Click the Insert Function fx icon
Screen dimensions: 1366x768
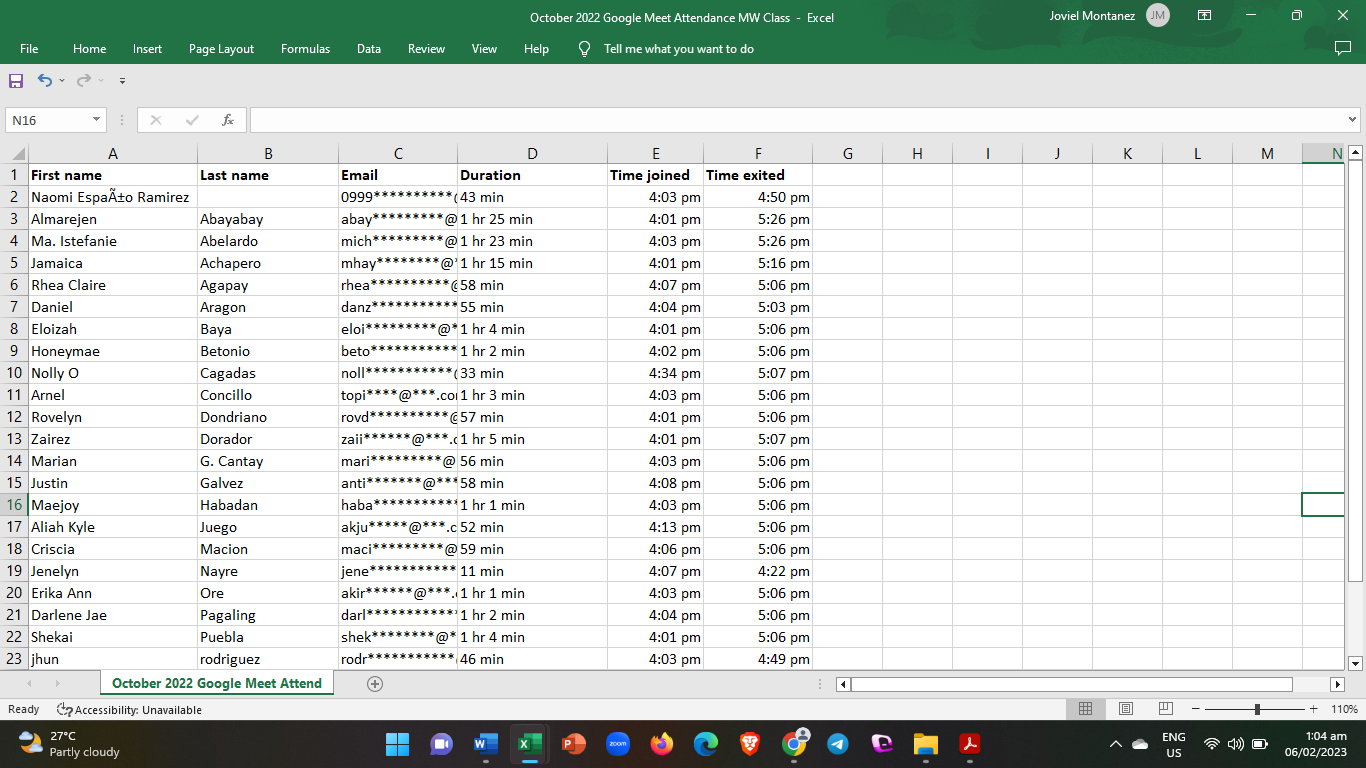click(x=228, y=120)
